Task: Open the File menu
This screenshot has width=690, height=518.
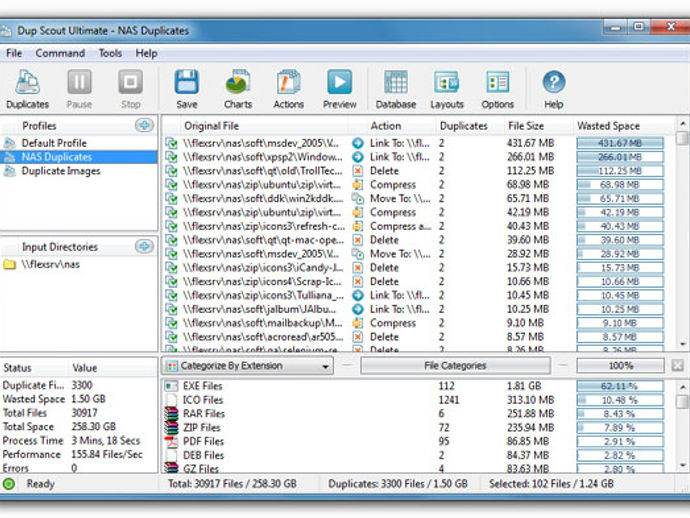Action: click(14, 53)
